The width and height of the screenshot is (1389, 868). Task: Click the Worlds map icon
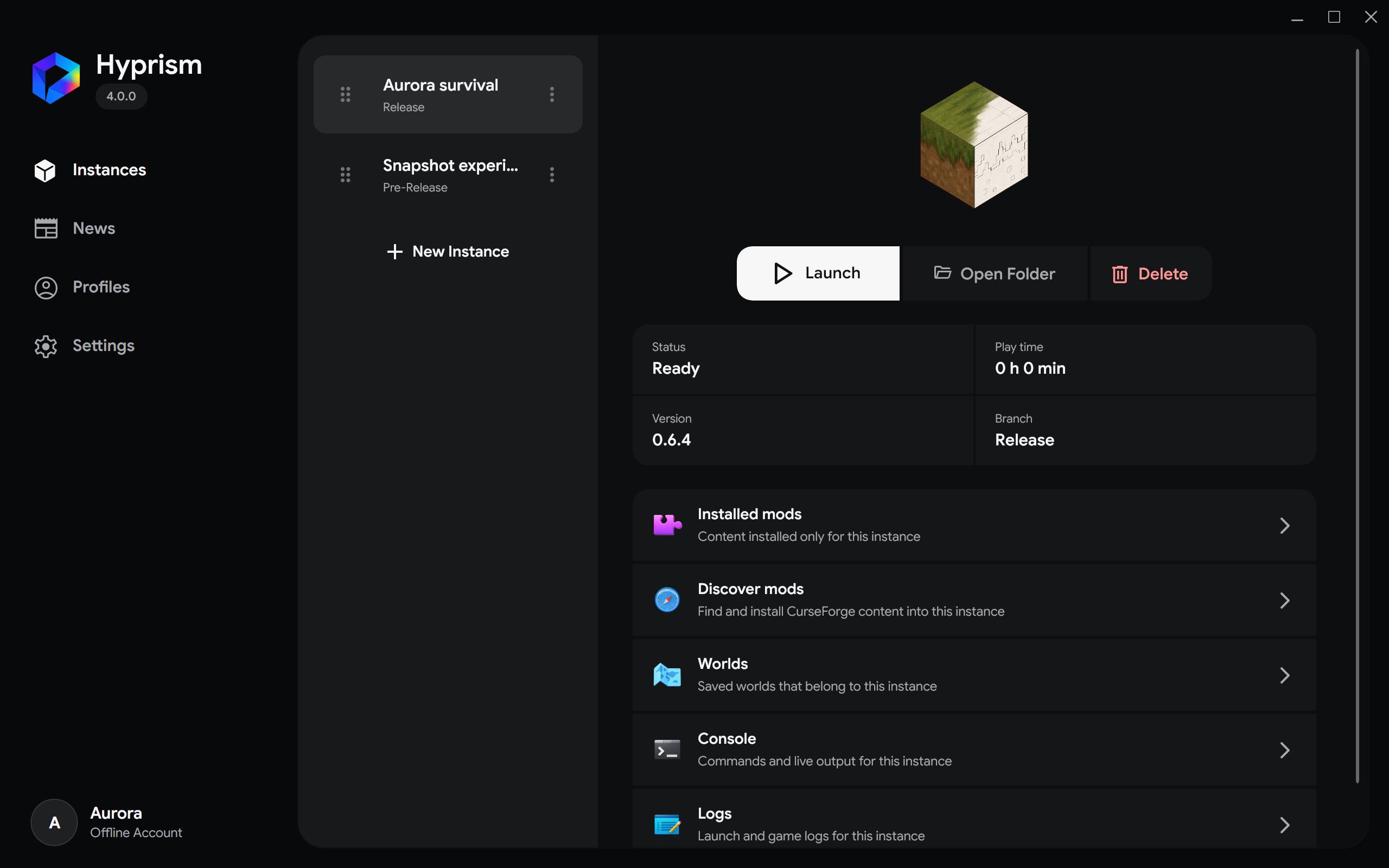[x=667, y=674]
